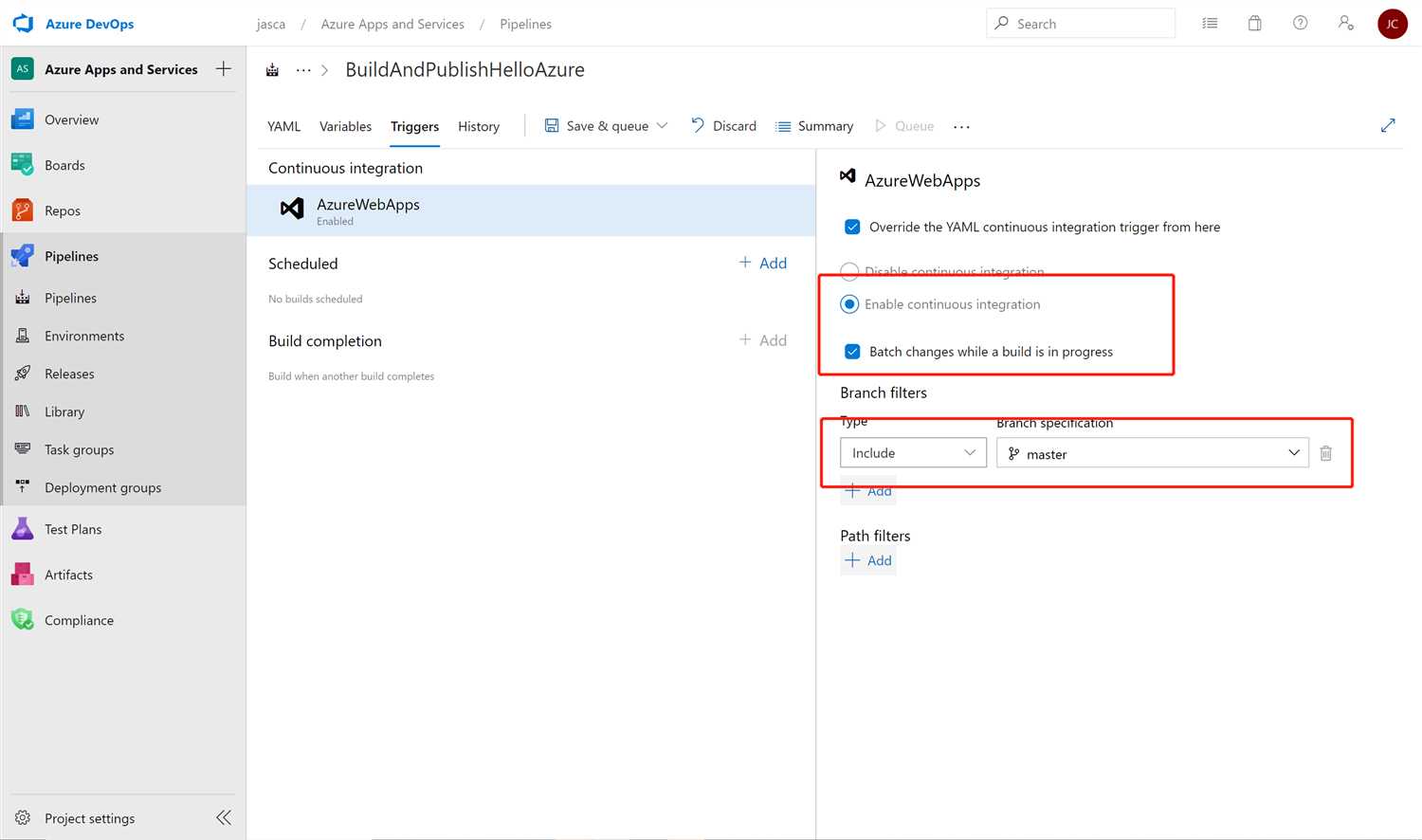This screenshot has height=840, width=1422.
Task: Open Include type dropdown
Action: tap(913, 453)
